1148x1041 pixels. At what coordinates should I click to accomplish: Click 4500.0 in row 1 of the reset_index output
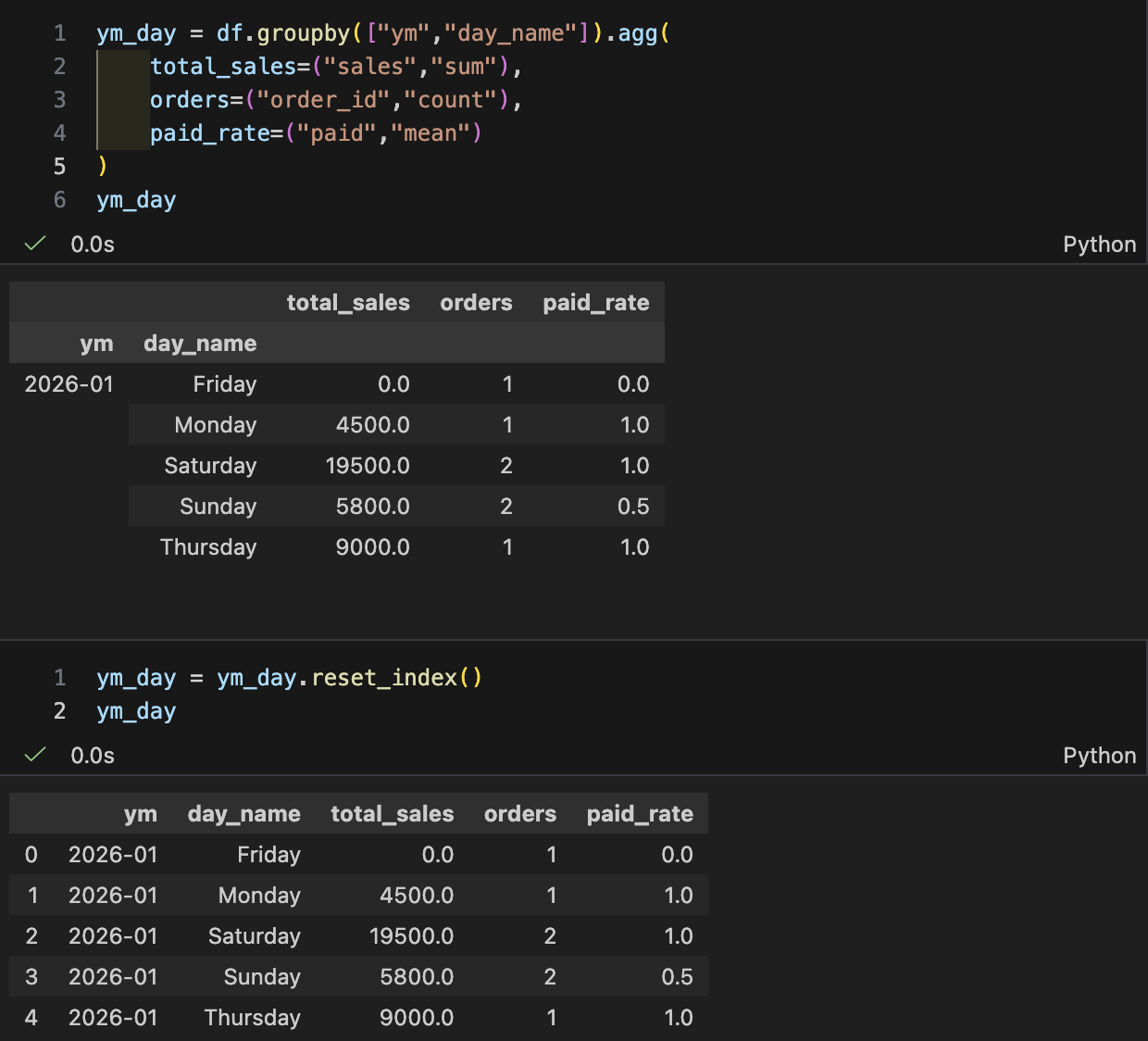(417, 896)
